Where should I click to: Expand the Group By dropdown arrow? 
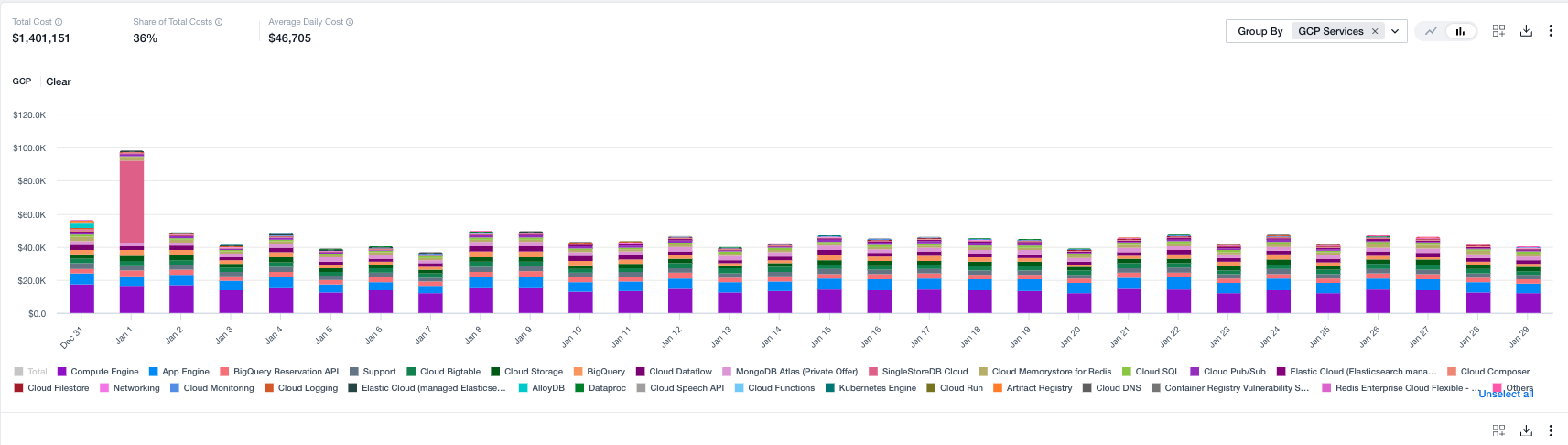coord(1395,31)
